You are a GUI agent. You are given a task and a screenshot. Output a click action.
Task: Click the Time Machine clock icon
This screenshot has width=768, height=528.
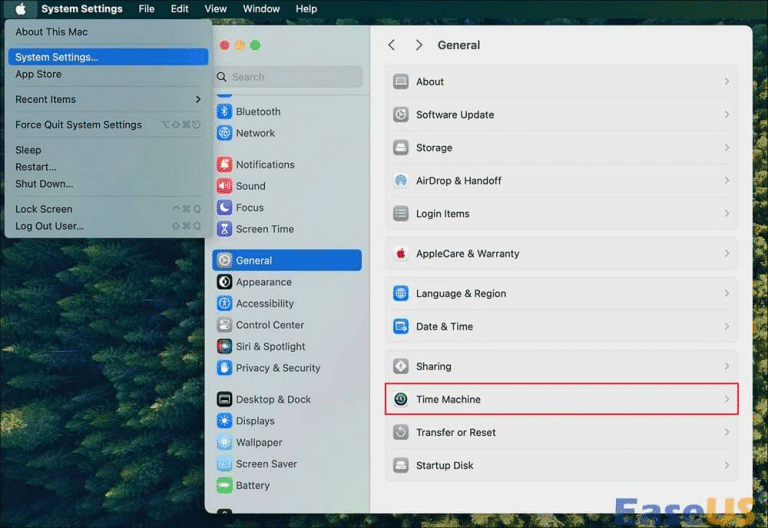401,400
